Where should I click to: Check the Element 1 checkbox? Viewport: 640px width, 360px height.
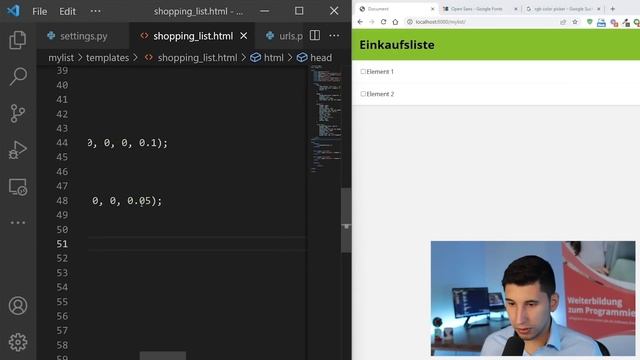tap(363, 71)
